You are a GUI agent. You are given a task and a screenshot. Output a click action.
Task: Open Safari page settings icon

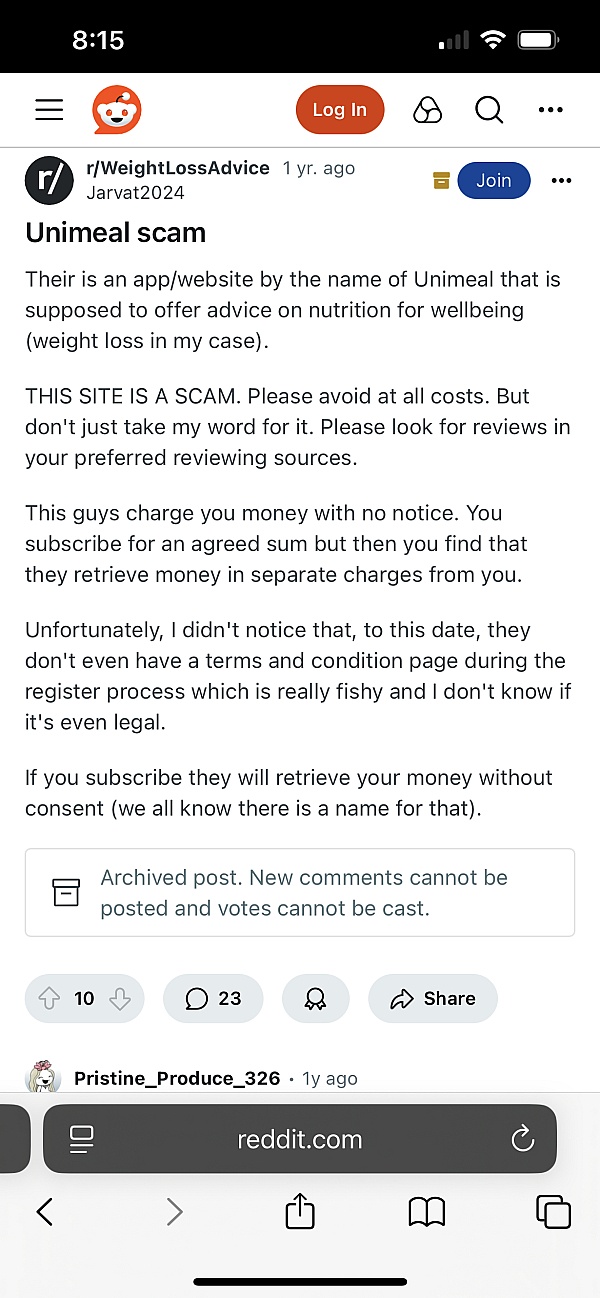point(81,1138)
